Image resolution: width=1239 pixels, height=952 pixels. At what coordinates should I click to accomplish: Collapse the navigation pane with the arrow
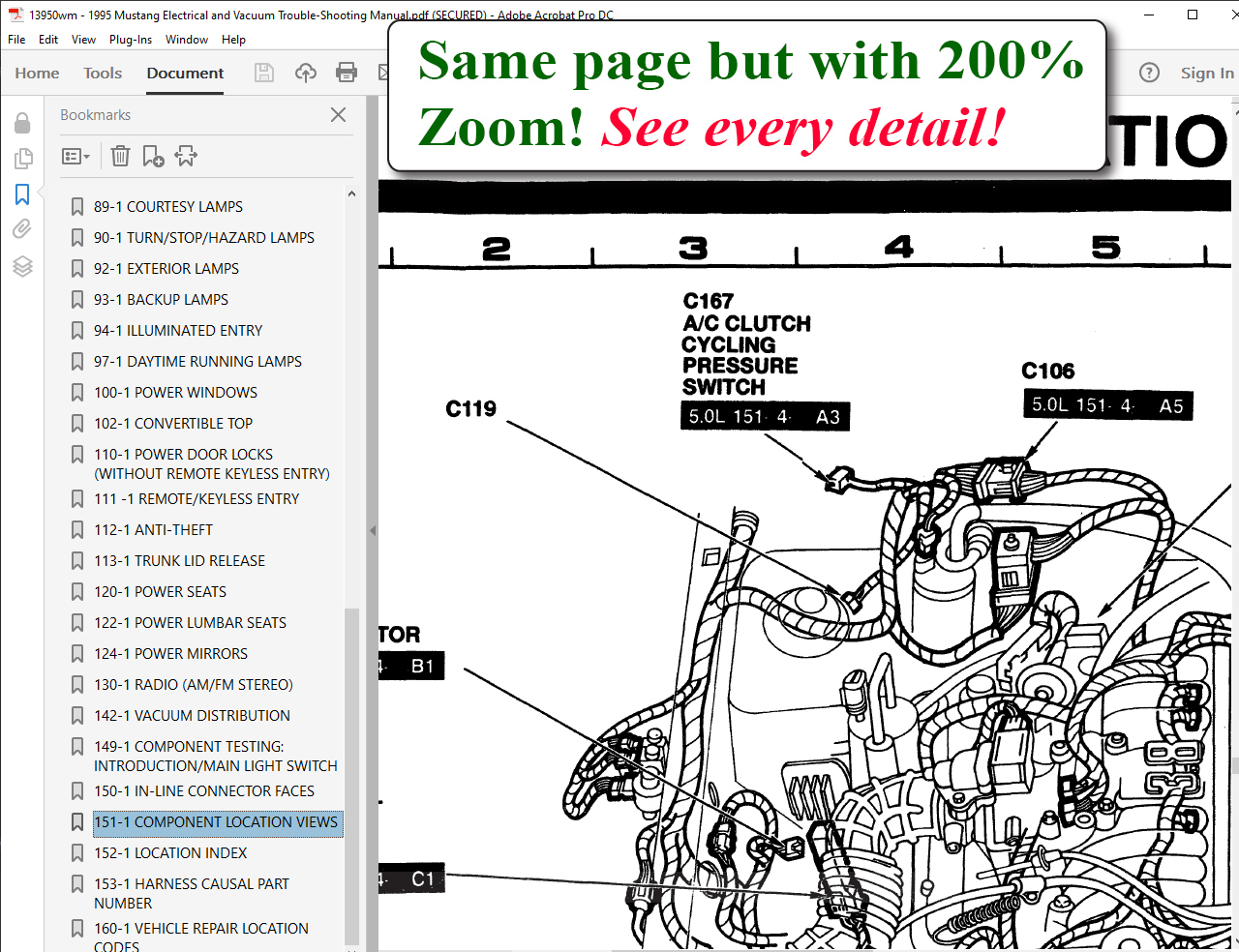click(x=373, y=530)
